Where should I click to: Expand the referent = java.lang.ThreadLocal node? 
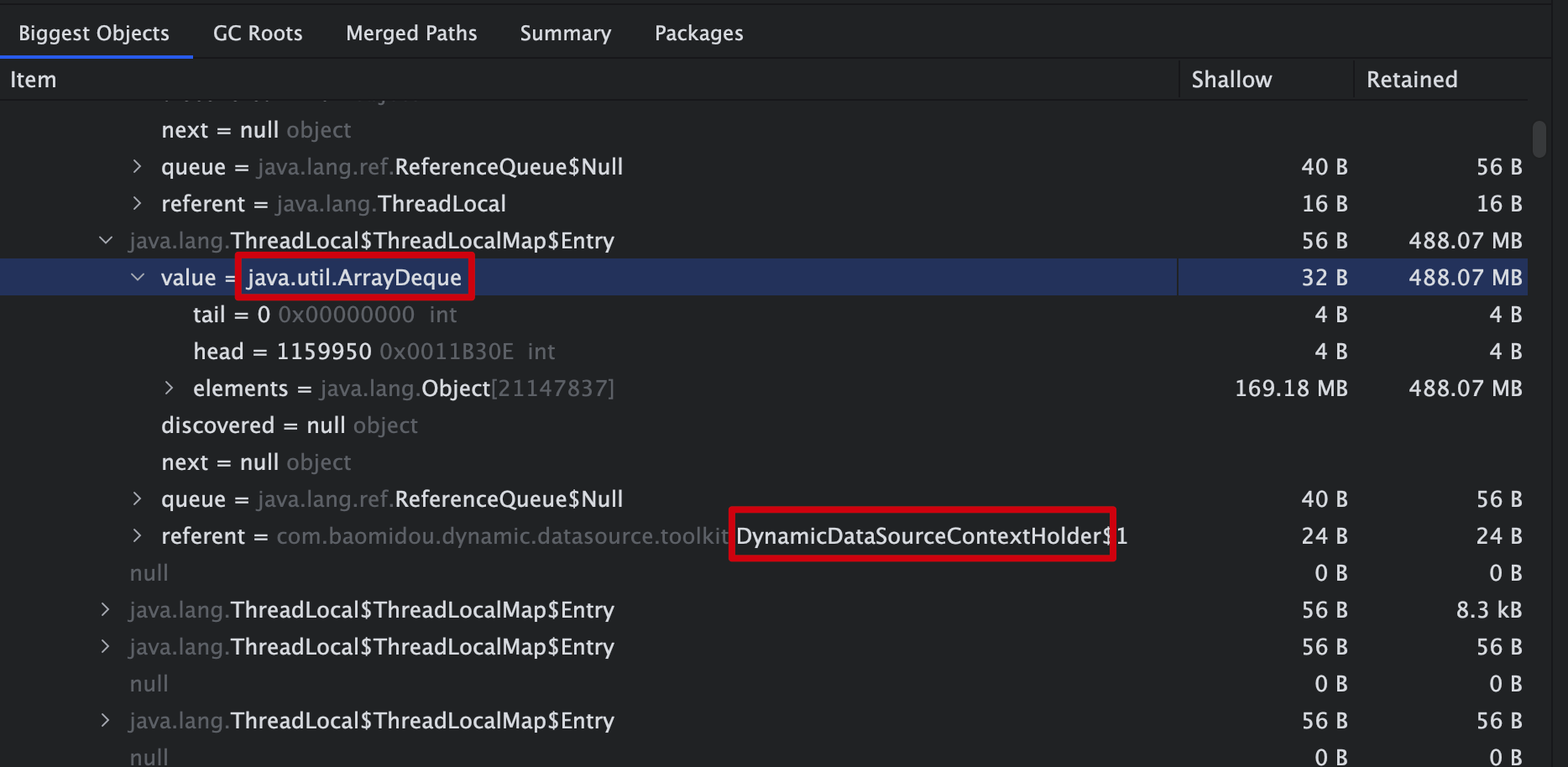pyautogui.click(x=137, y=203)
